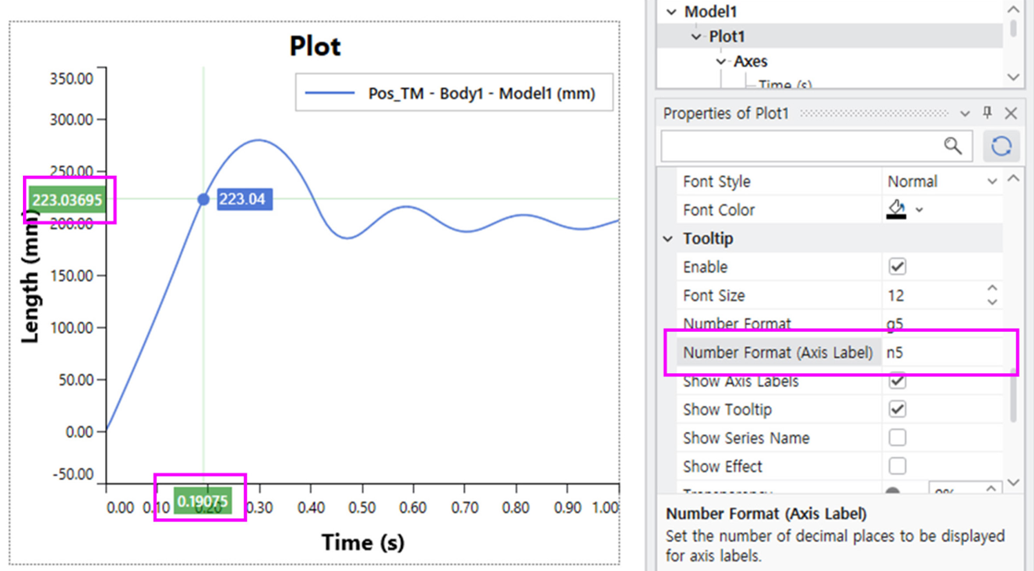Check the Show Effect option

click(897, 466)
